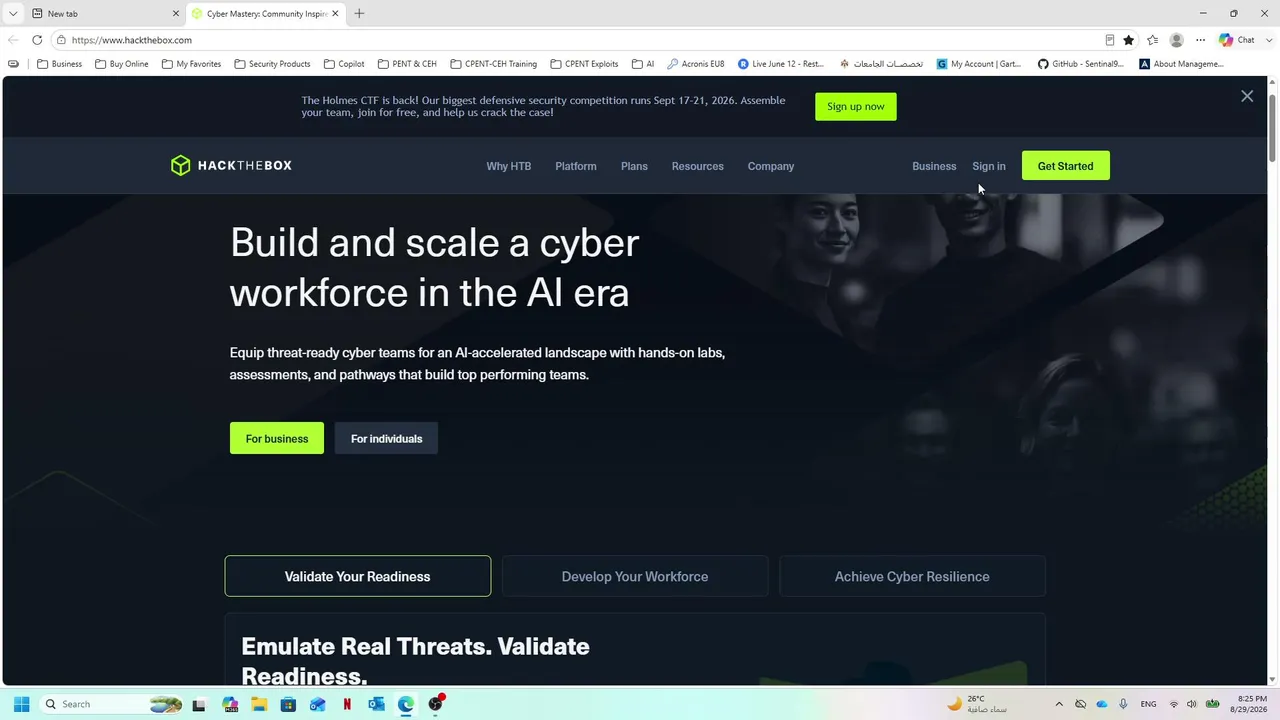Open Outlook from the taskbar
Image resolution: width=1280 pixels, height=720 pixels.
(376, 704)
